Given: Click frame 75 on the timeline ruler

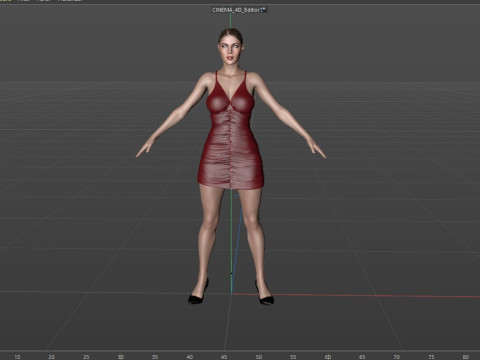Looking at the screenshot, I should tap(431, 357).
